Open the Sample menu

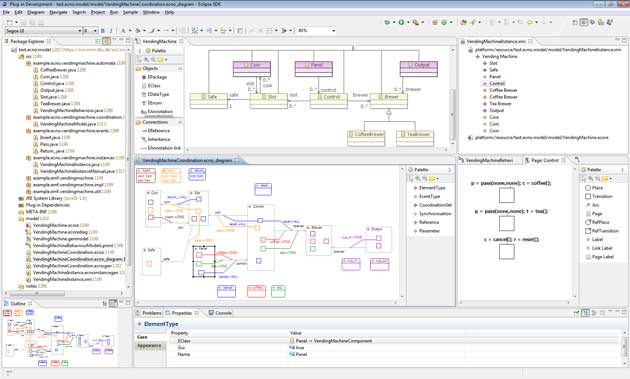[130, 12]
